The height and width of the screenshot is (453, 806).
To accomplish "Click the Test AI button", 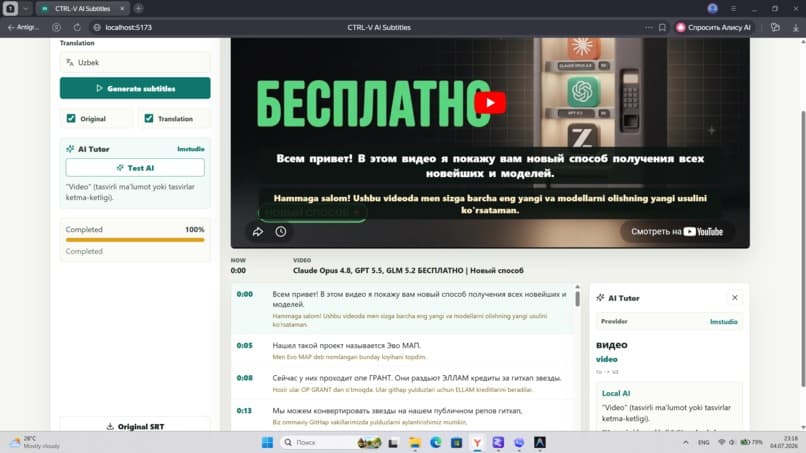I will click(x=135, y=168).
